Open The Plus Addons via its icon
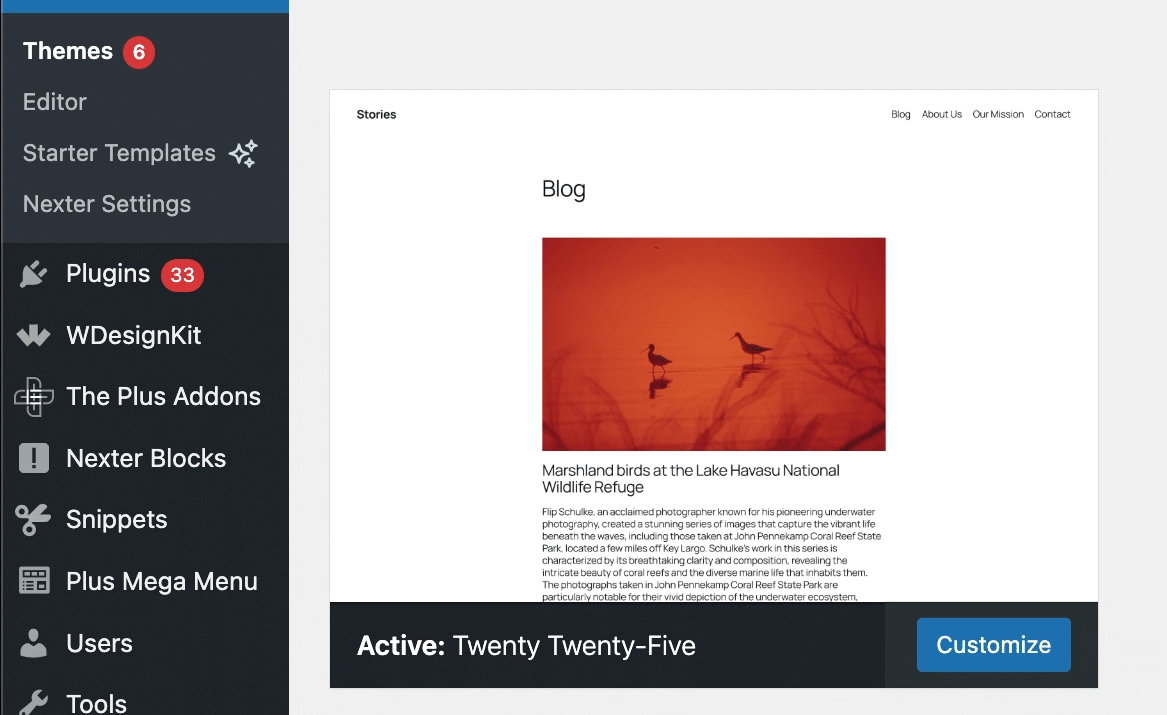 click(x=33, y=397)
